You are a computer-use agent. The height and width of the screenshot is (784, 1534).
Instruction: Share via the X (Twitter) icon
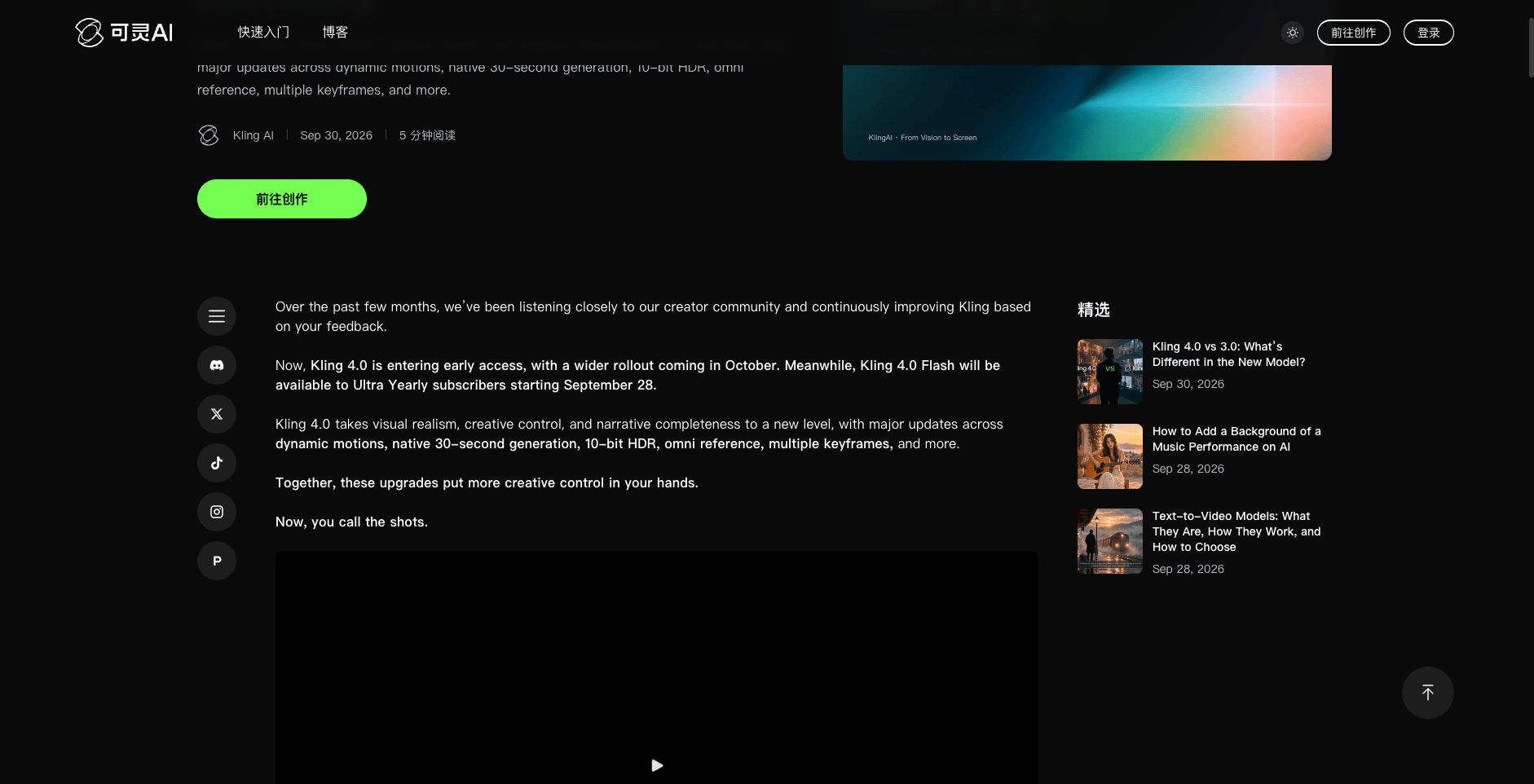tap(217, 414)
